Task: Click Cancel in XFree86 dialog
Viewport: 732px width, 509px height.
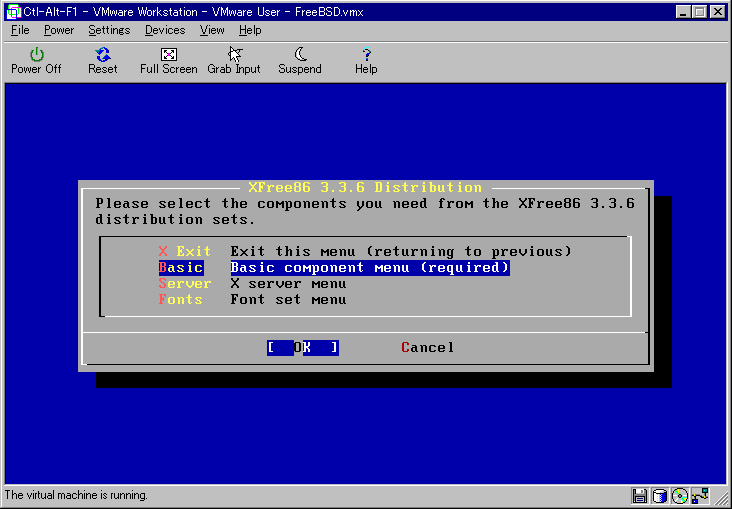Action: coord(428,347)
